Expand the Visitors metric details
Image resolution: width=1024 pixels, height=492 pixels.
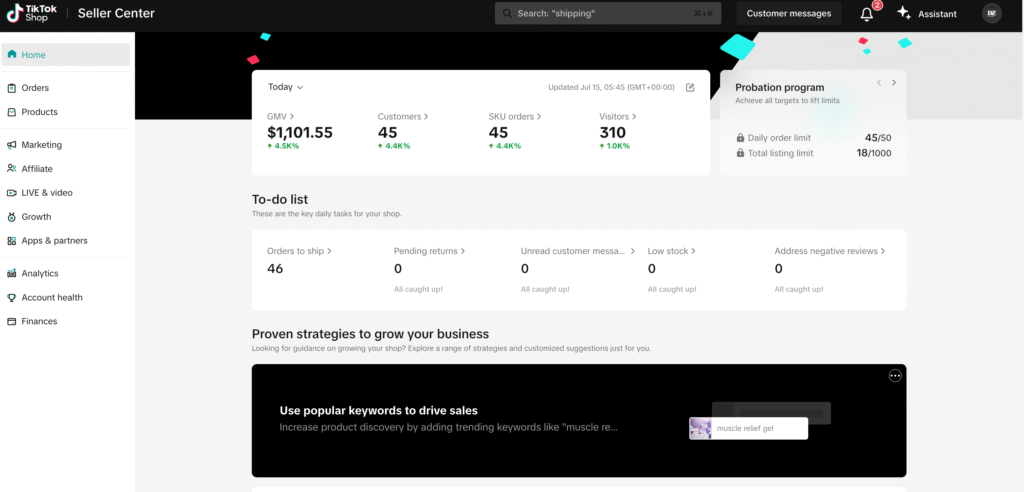point(616,117)
